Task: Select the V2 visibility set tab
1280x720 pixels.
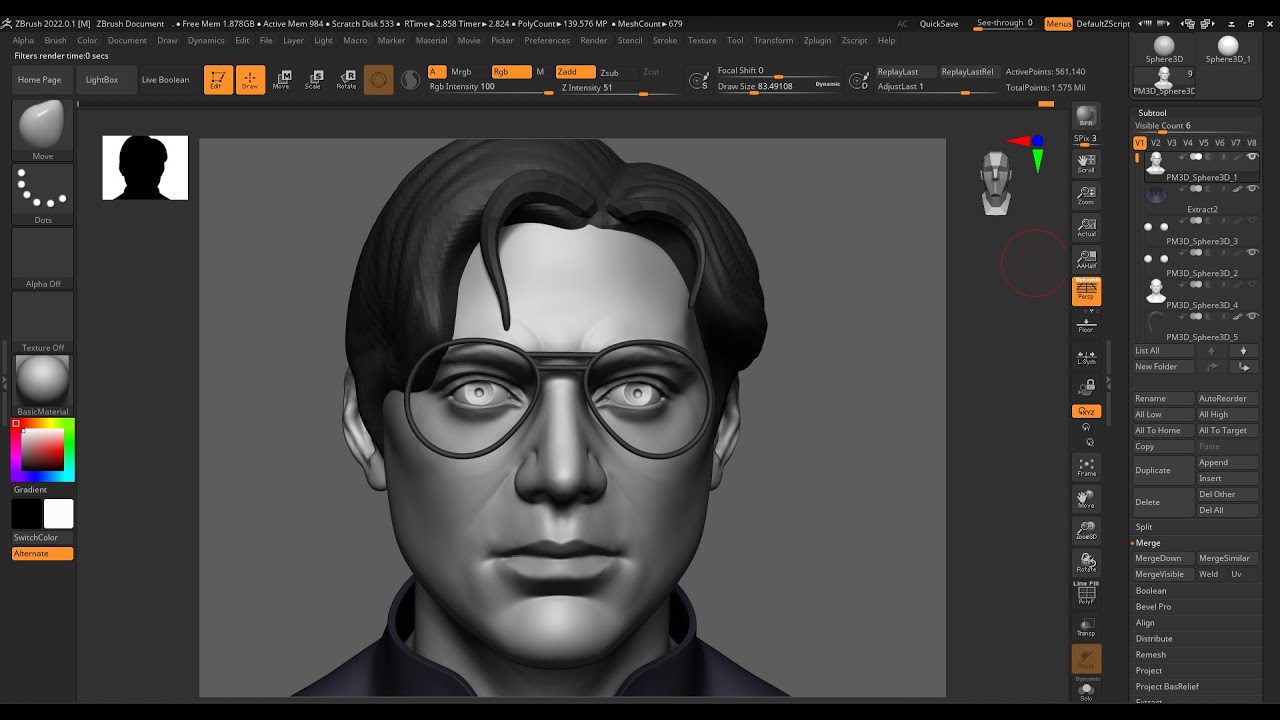Action: coord(1156,143)
